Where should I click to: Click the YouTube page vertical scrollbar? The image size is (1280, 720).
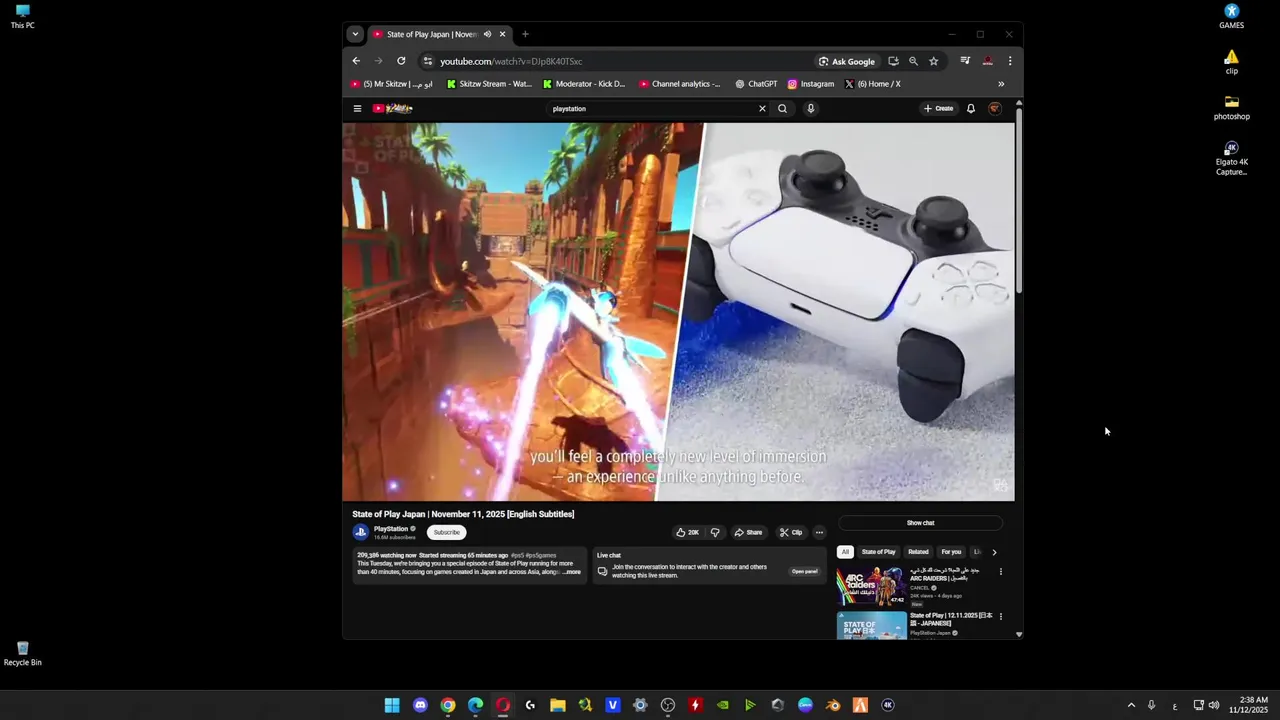tap(1019, 200)
